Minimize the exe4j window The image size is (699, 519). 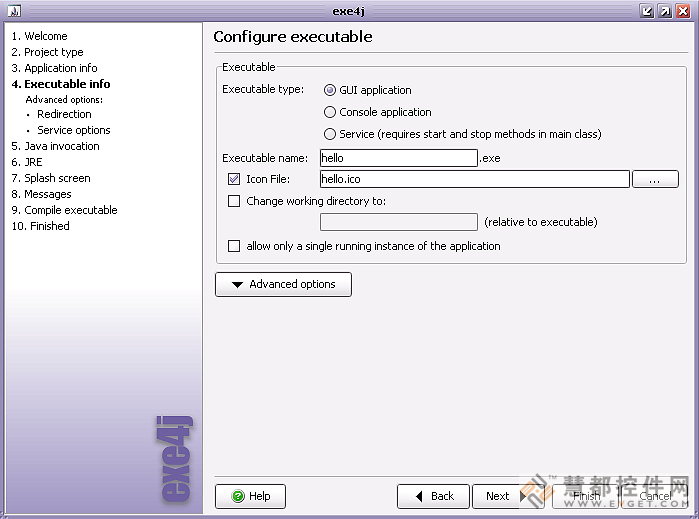click(647, 11)
